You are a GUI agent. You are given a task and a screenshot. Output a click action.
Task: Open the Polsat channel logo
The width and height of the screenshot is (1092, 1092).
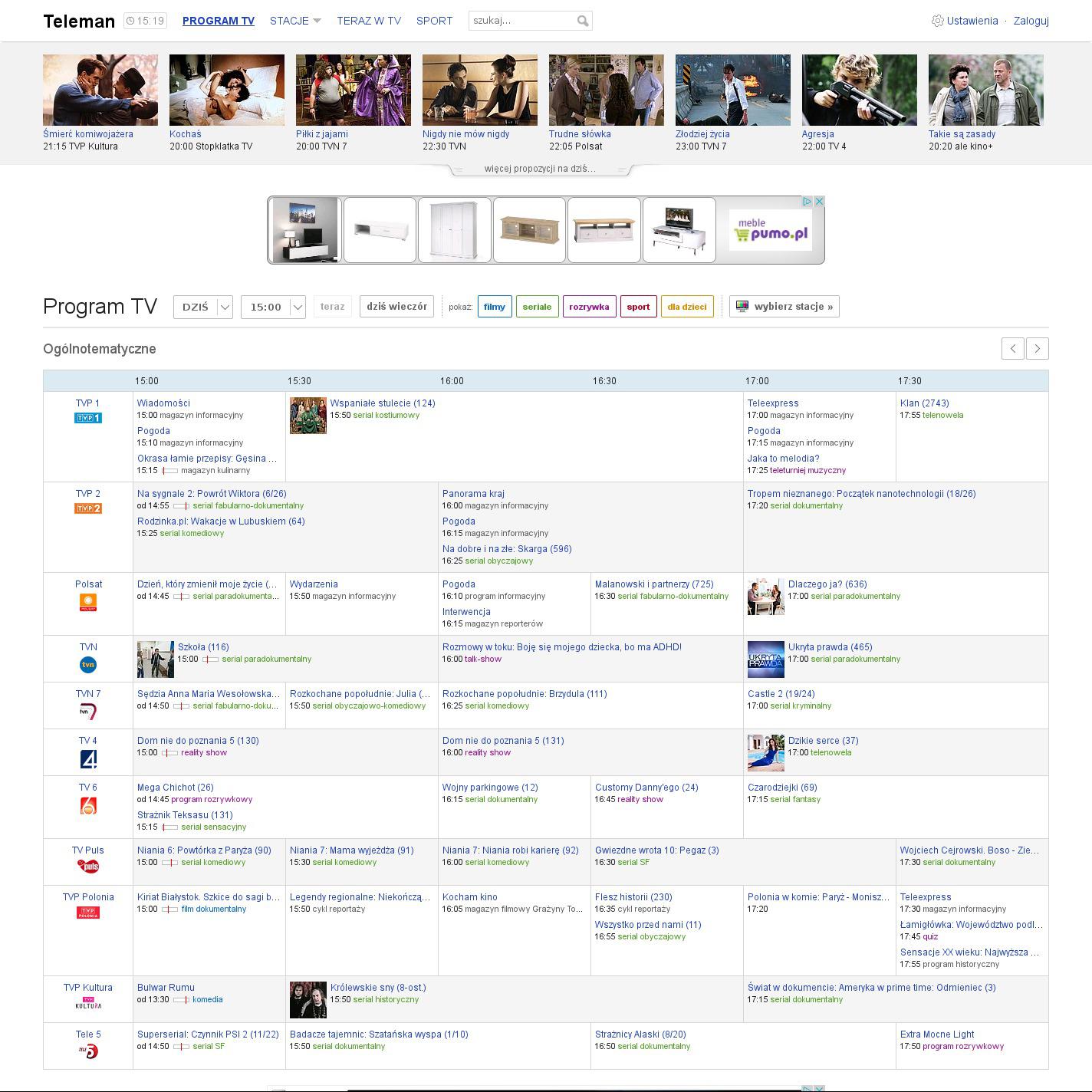point(87,603)
